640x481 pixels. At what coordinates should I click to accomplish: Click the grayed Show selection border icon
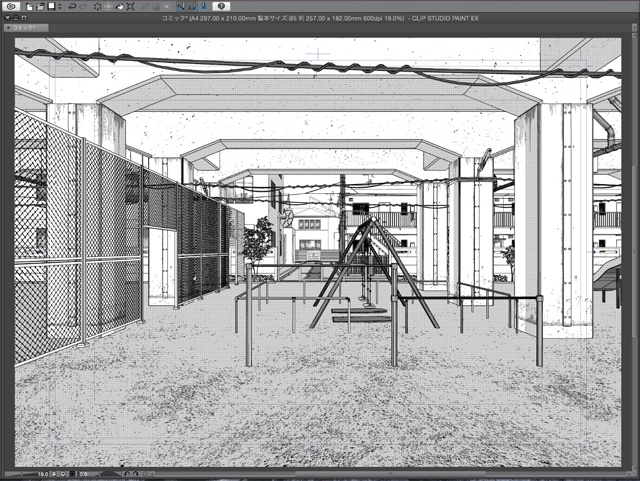pyautogui.click(x=167, y=6)
